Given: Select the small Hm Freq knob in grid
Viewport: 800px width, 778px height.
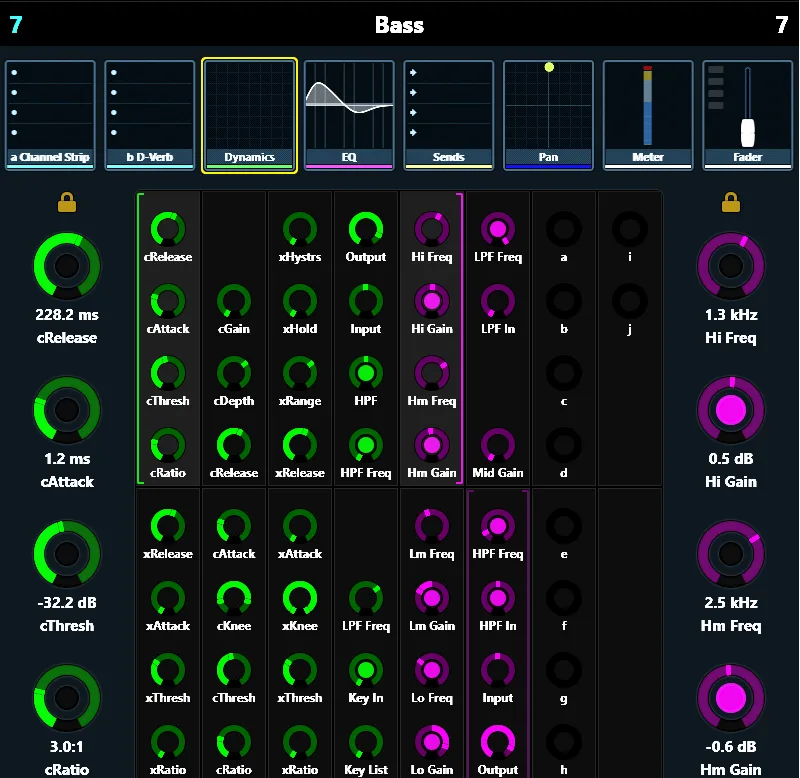Looking at the screenshot, I should 432,373.
